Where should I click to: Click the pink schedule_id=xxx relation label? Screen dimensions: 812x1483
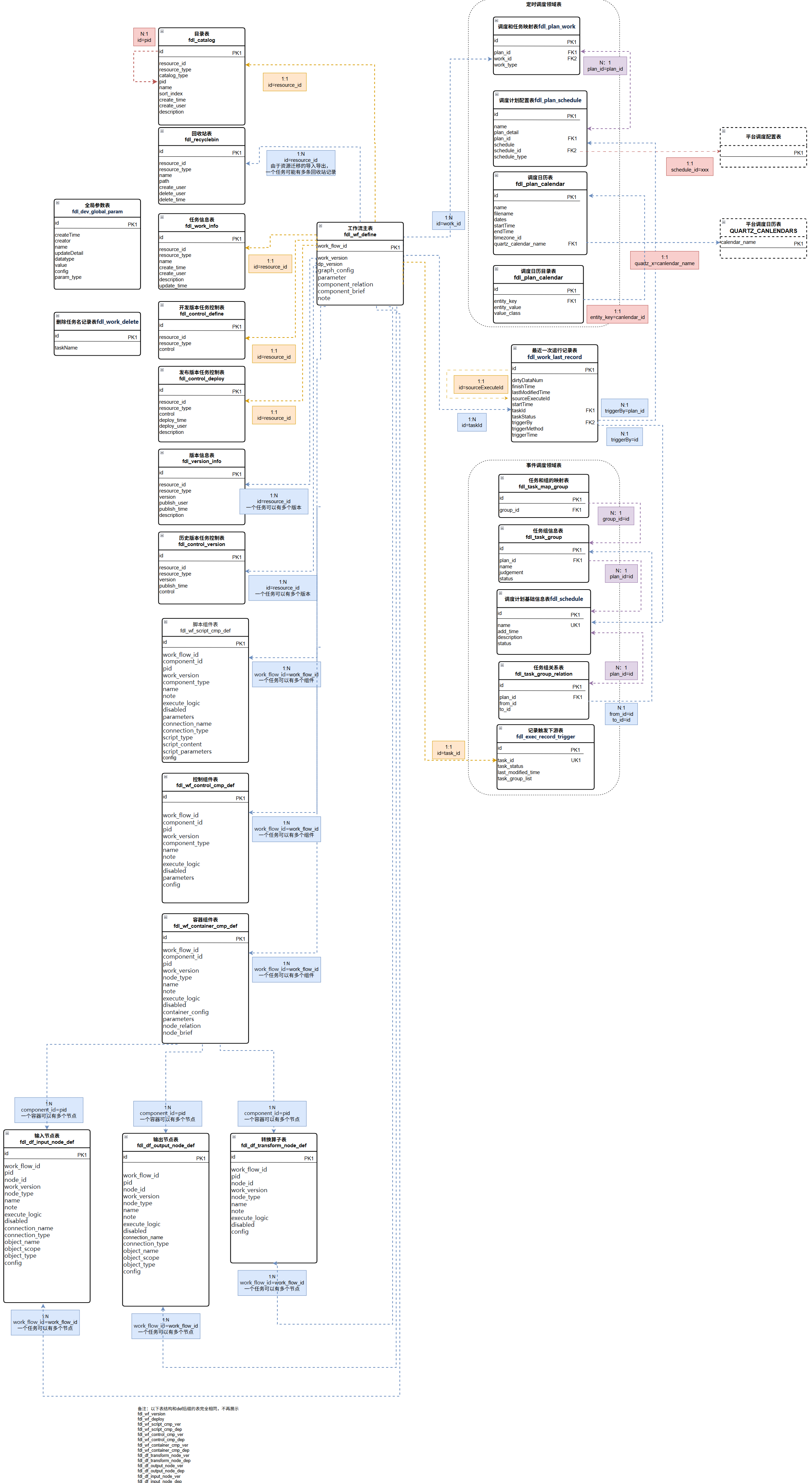[690, 167]
